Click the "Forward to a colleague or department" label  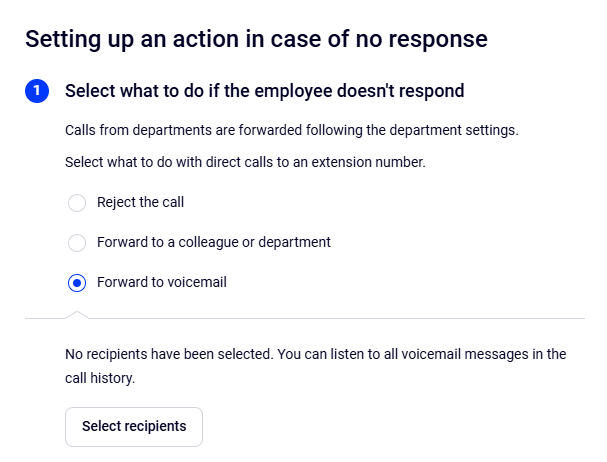click(x=213, y=242)
